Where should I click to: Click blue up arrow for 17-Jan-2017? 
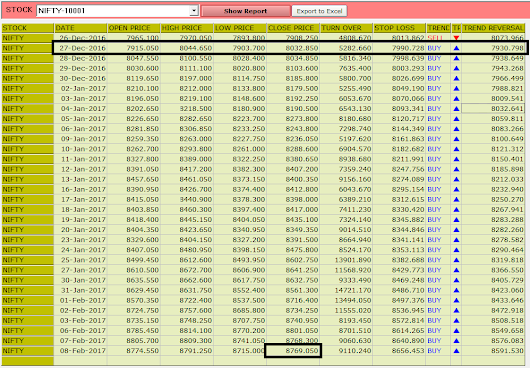click(x=456, y=200)
